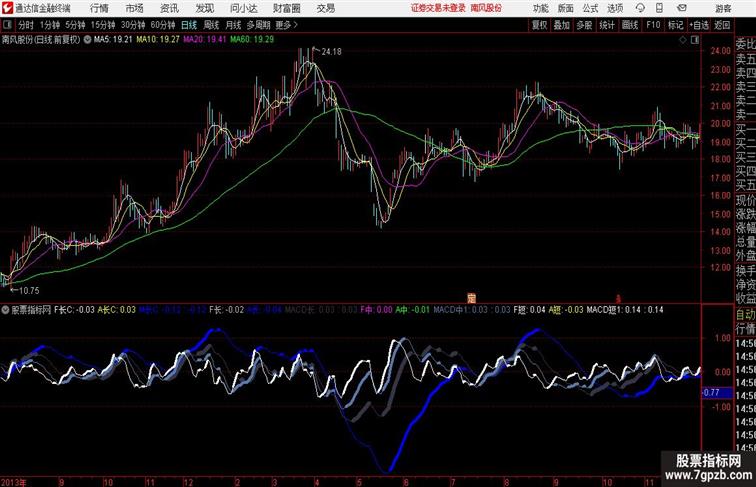Viewport: 756px width, 487px height.
Task: Click the 南风股份 stock name in title bar
Action: point(486,8)
